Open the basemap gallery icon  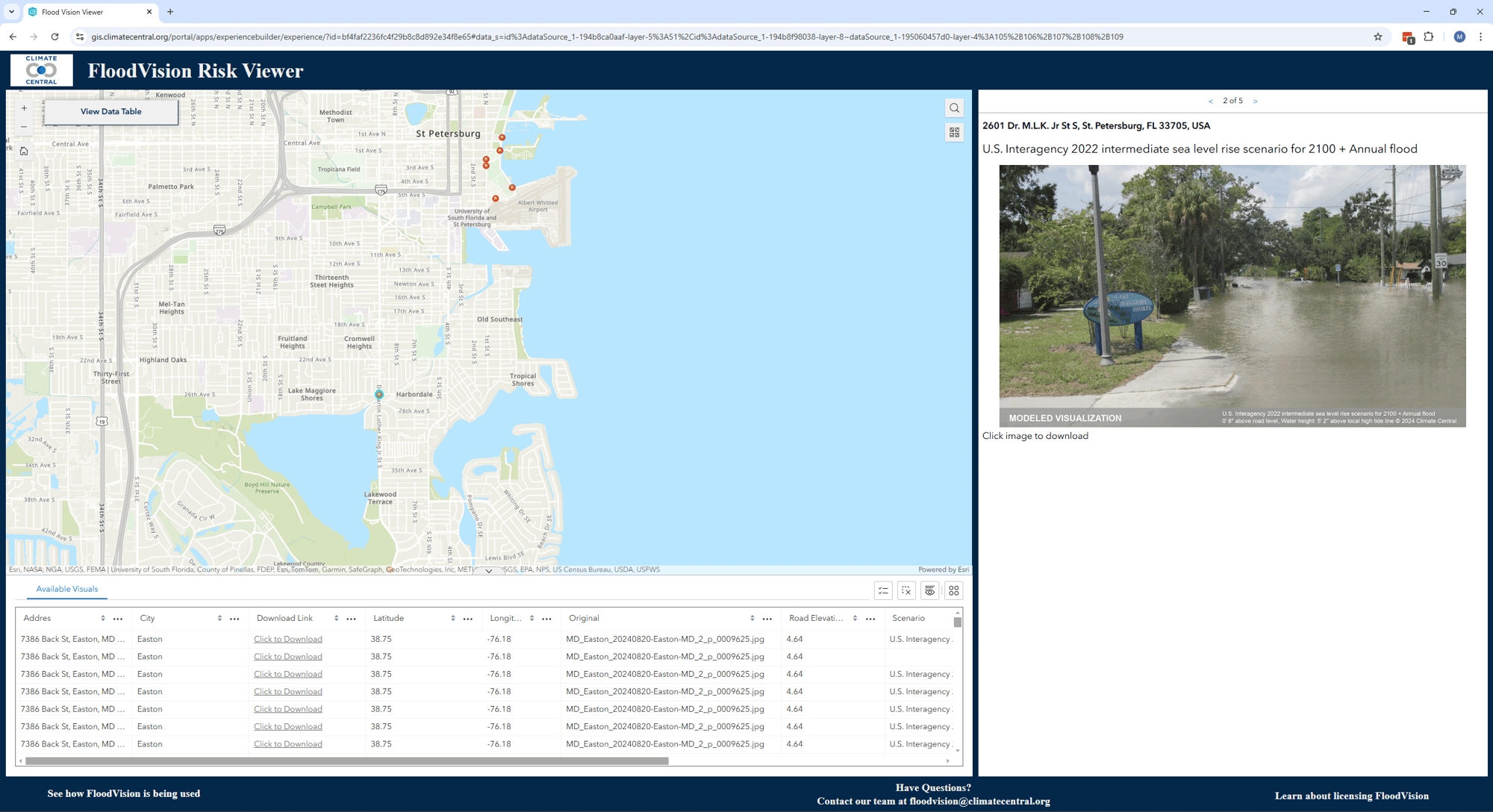click(954, 132)
